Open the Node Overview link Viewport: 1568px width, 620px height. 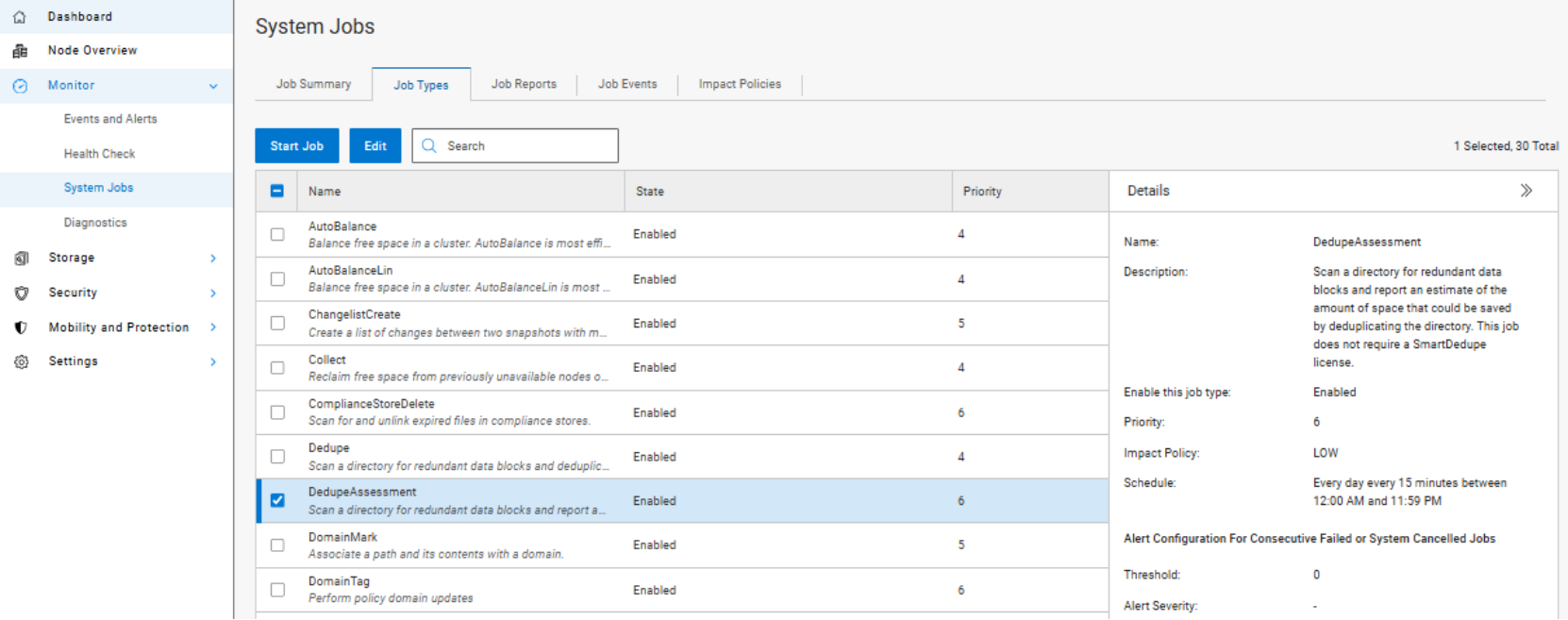pyautogui.click(x=92, y=51)
